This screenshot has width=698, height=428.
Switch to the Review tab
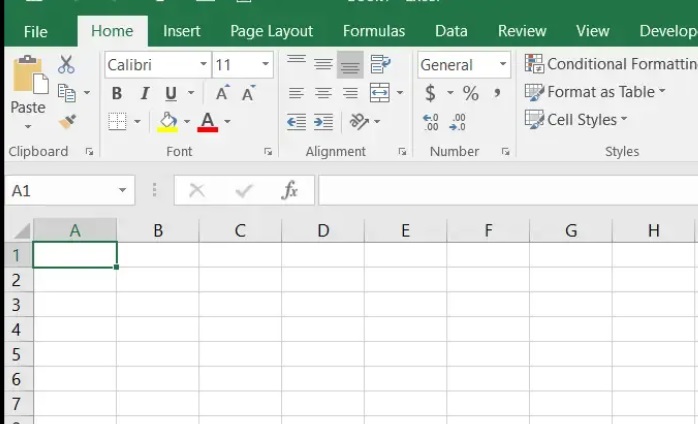pos(522,31)
